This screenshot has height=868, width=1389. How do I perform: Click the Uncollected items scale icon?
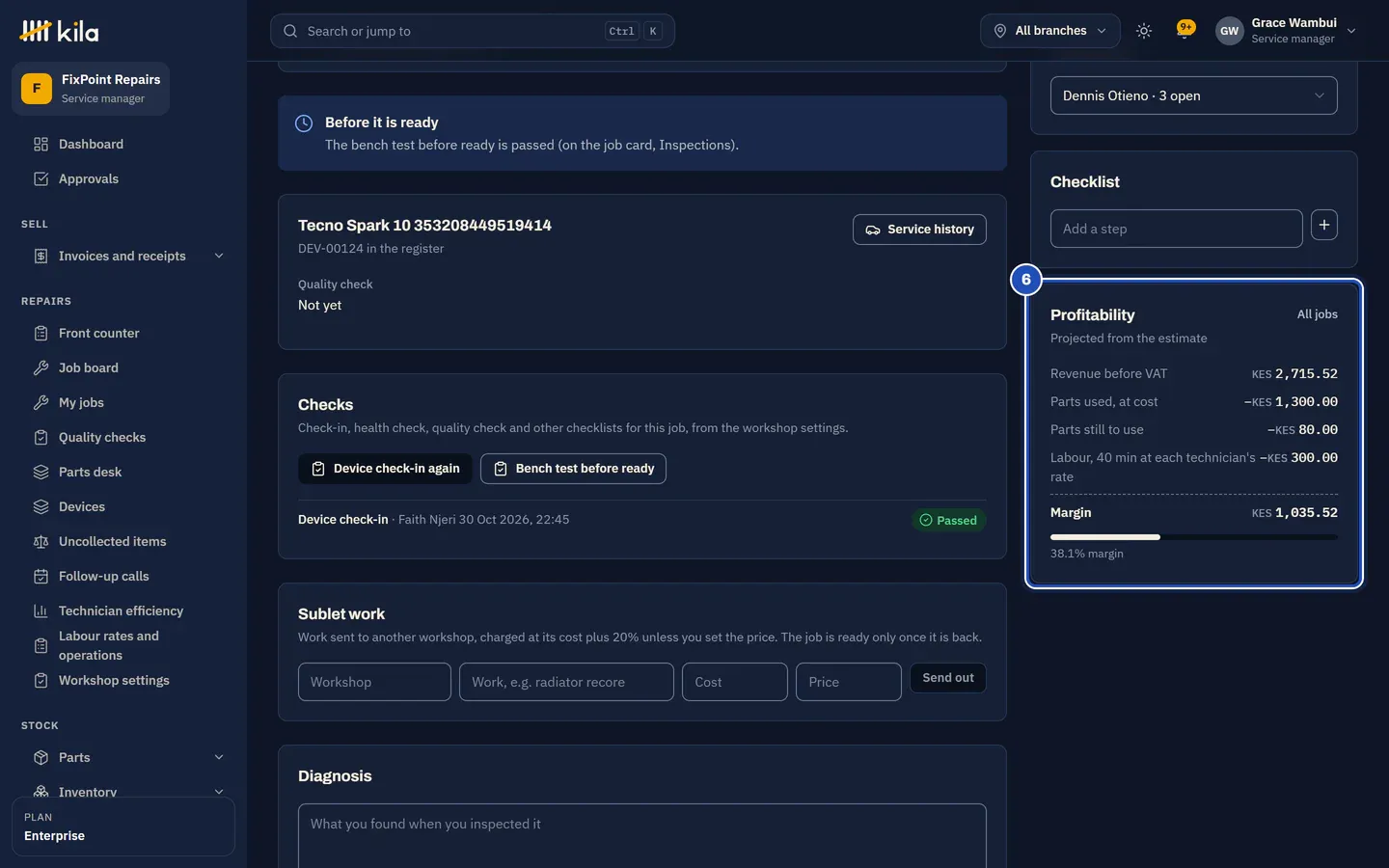41,541
